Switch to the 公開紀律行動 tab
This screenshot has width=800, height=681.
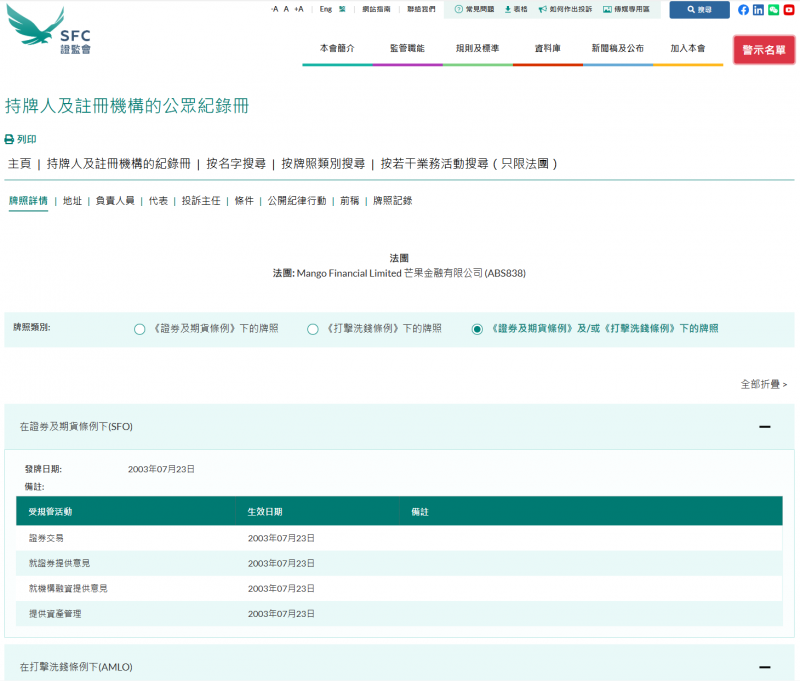tap(297, 201)
